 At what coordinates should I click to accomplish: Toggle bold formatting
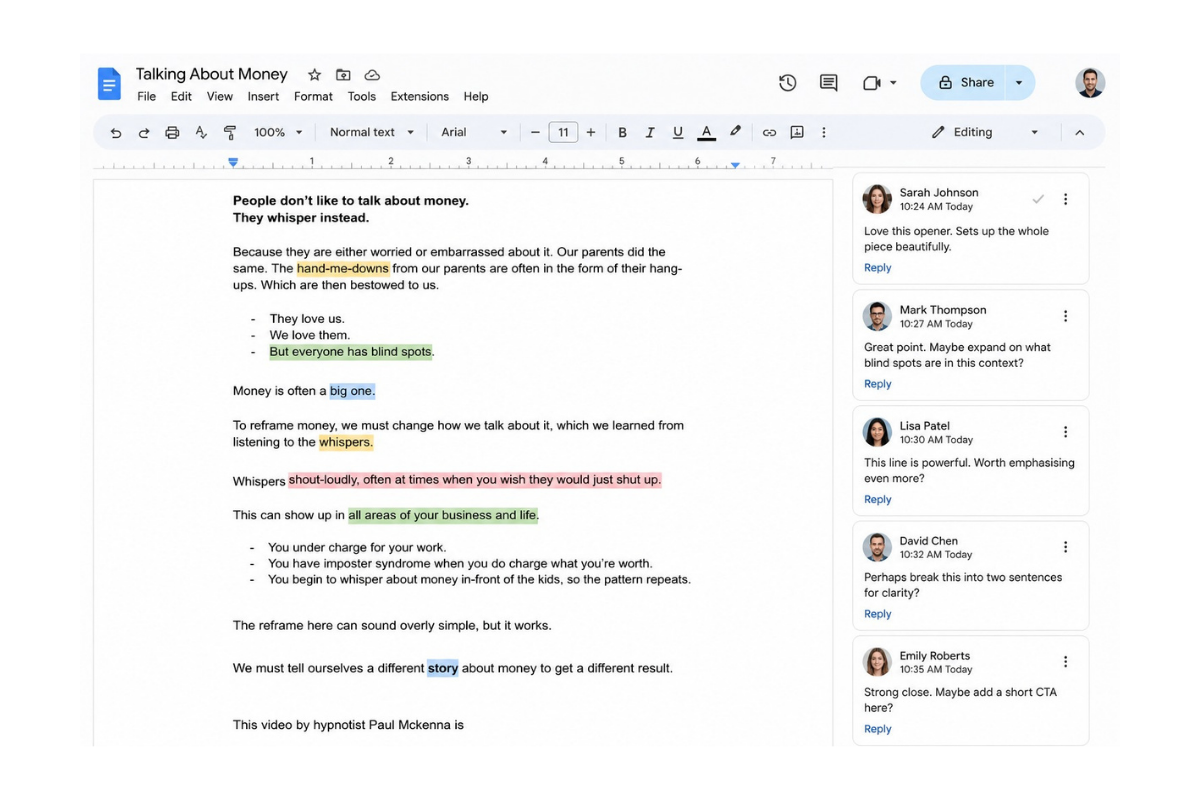pos(622,132)
